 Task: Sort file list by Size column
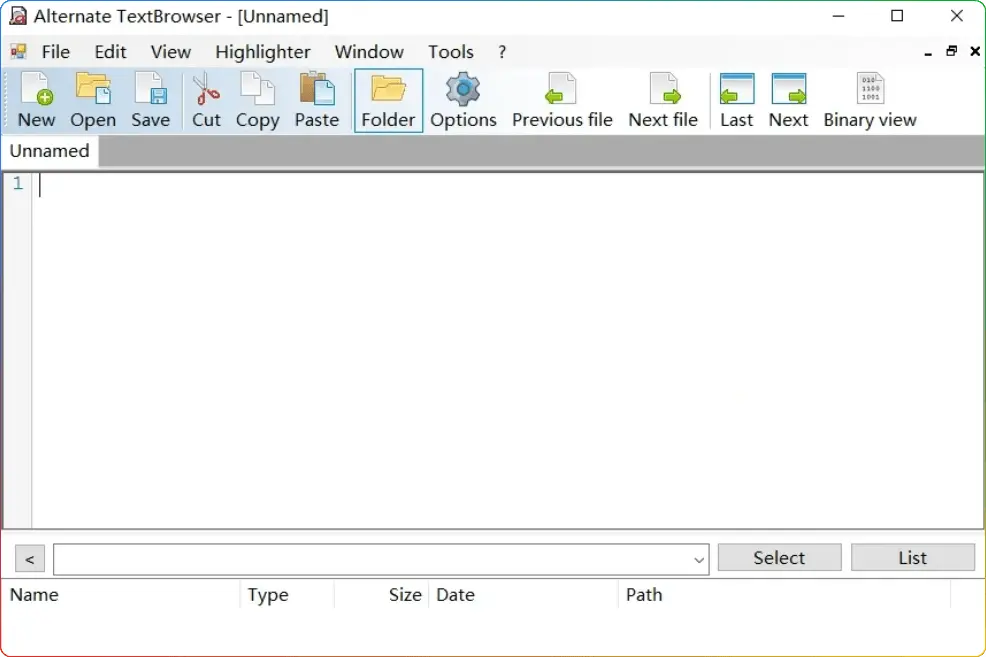coord(381,595)
